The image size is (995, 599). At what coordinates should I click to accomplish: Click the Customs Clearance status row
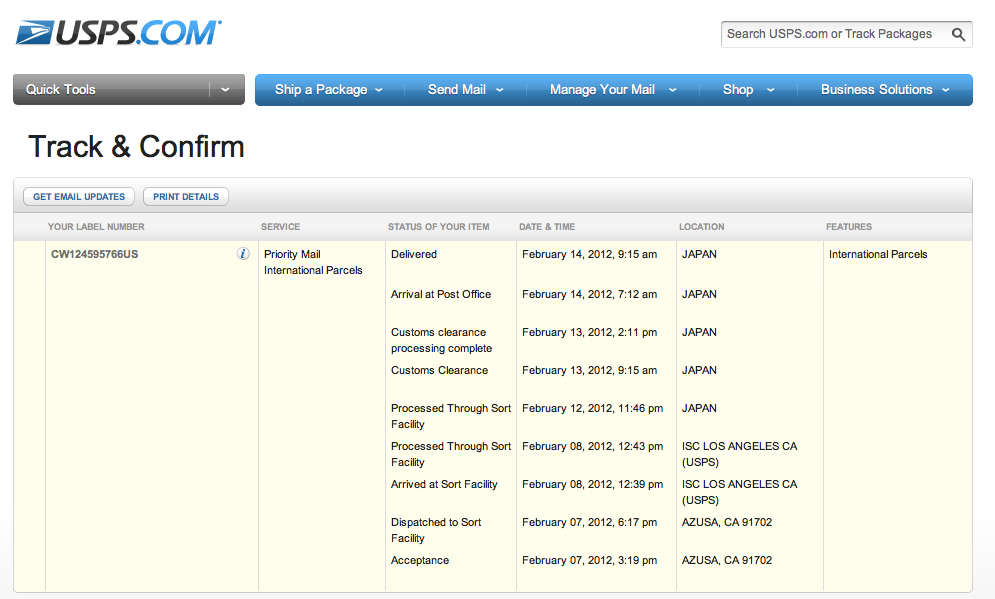(x=440, y=371)
